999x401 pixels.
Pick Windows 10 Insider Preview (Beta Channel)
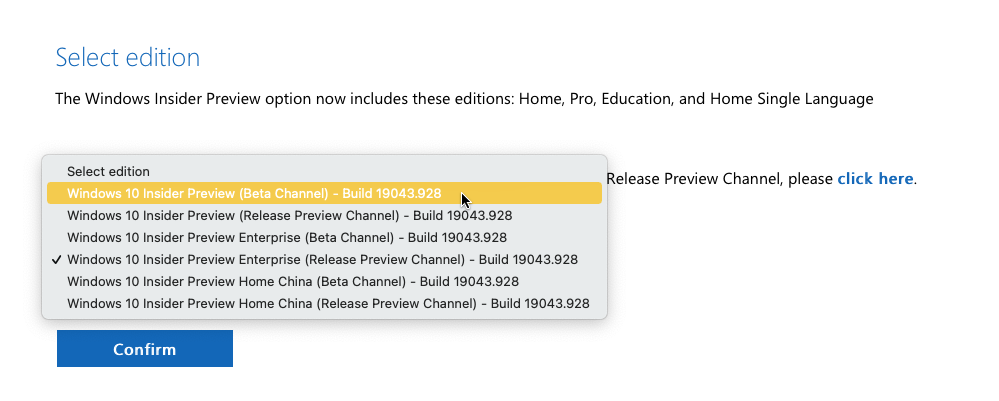click(x=254, y=193)
